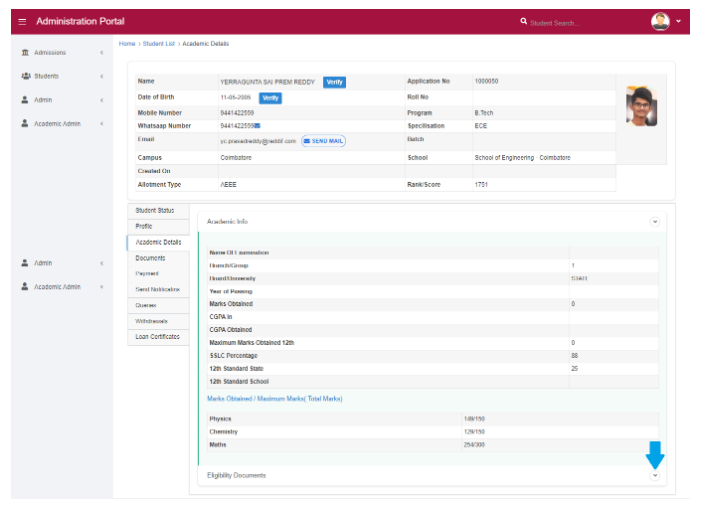Expand the Admissions sidebar submenu arrow

pyautogui.click(x=101, y=52)
